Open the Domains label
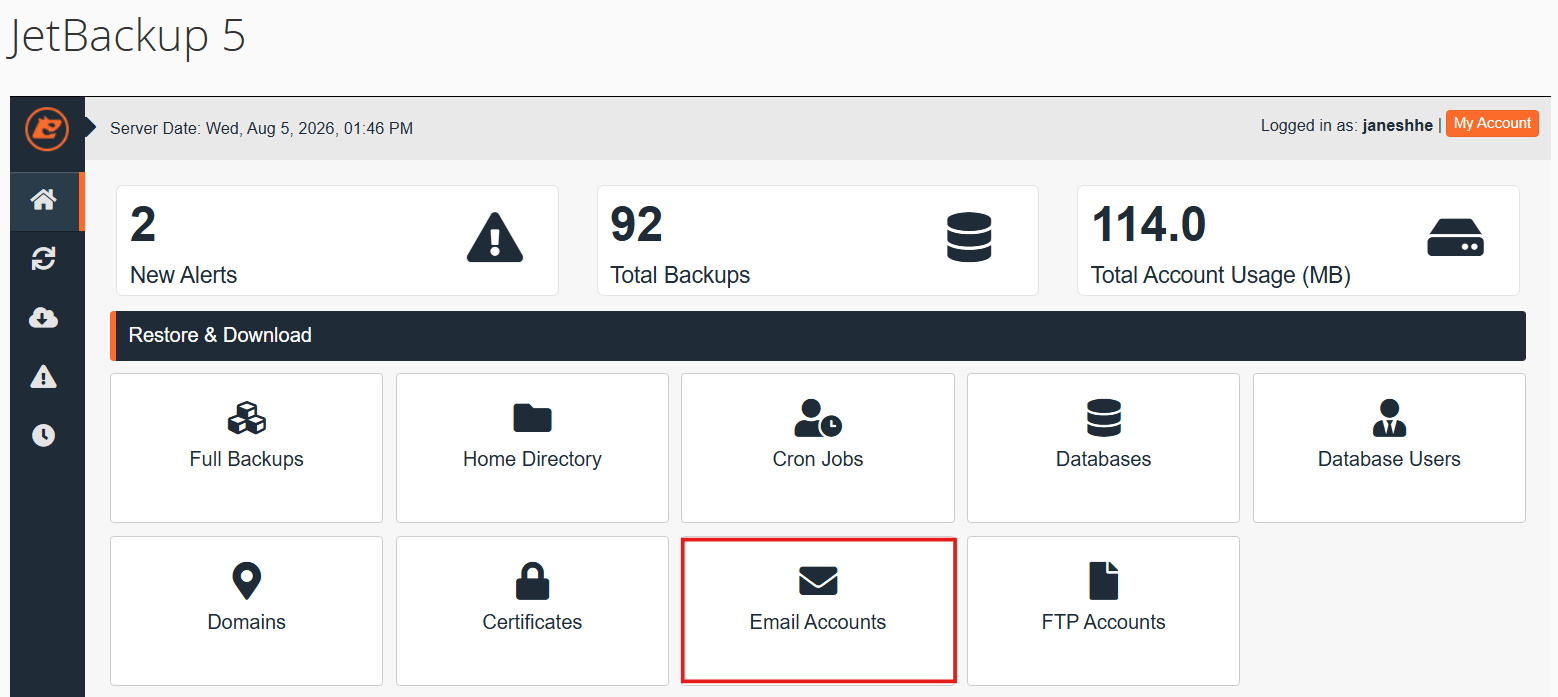The image size is (1558, 697). click(x=246, y=622)
